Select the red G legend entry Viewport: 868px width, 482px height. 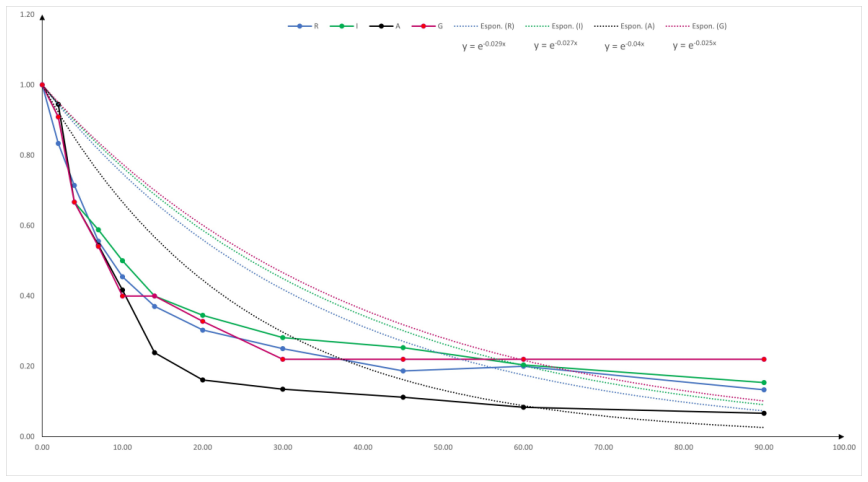pyautogui.click(x=427, y=26)
